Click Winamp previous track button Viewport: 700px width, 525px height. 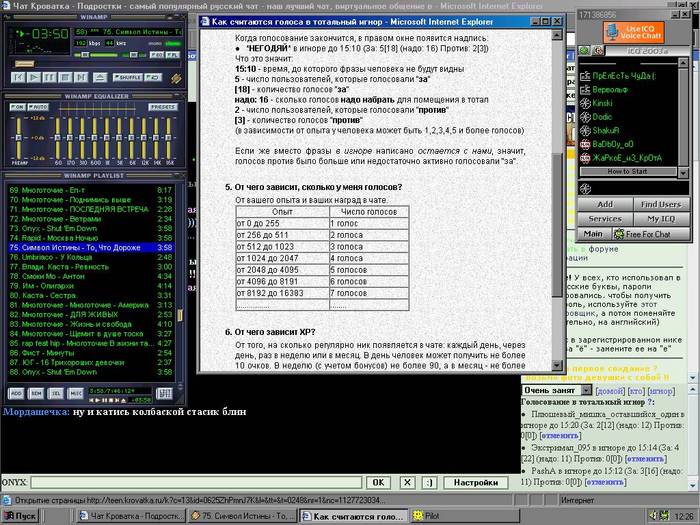[x=19, y=77]
